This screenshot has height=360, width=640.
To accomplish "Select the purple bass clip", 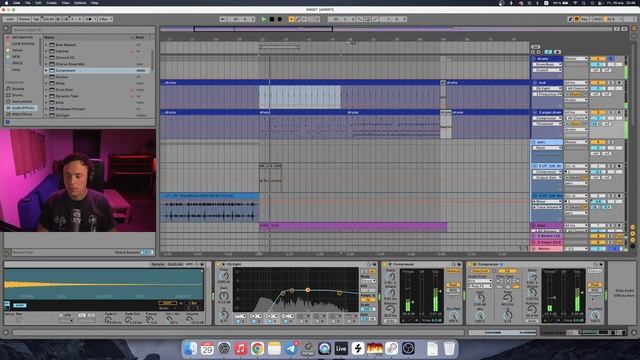I will [353, 227].
